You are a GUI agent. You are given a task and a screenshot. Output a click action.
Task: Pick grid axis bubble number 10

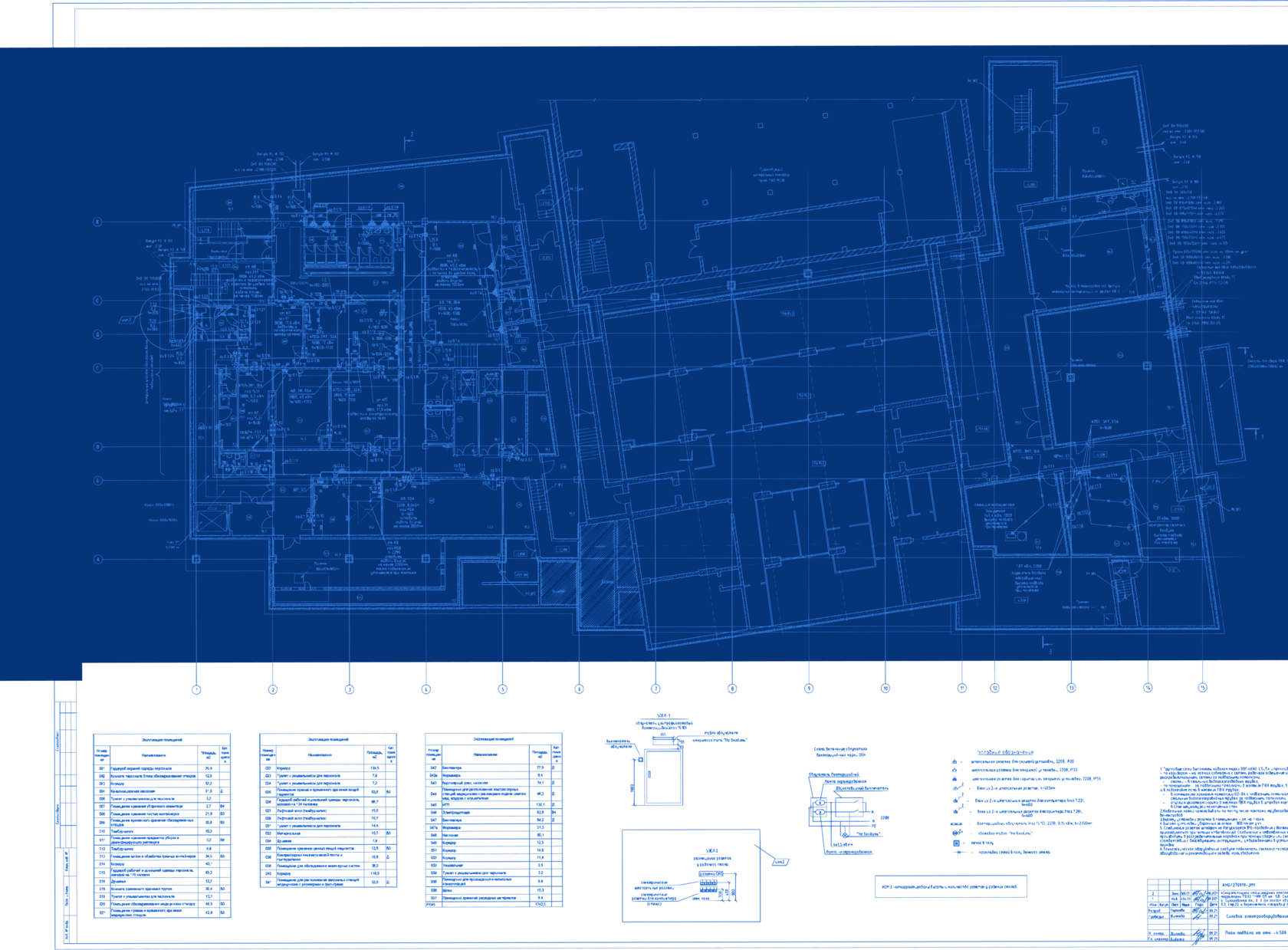point(885,689)
